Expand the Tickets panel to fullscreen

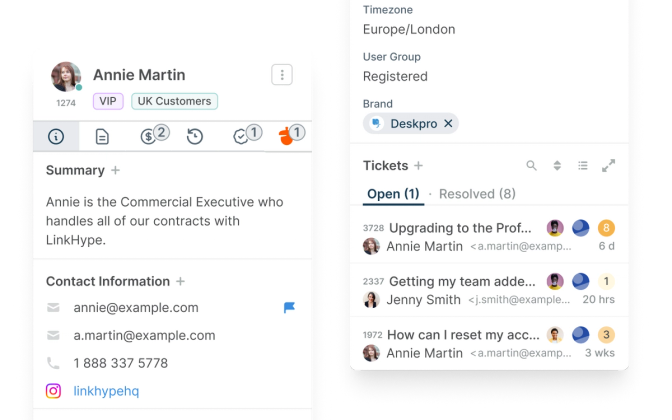(608, 166)
